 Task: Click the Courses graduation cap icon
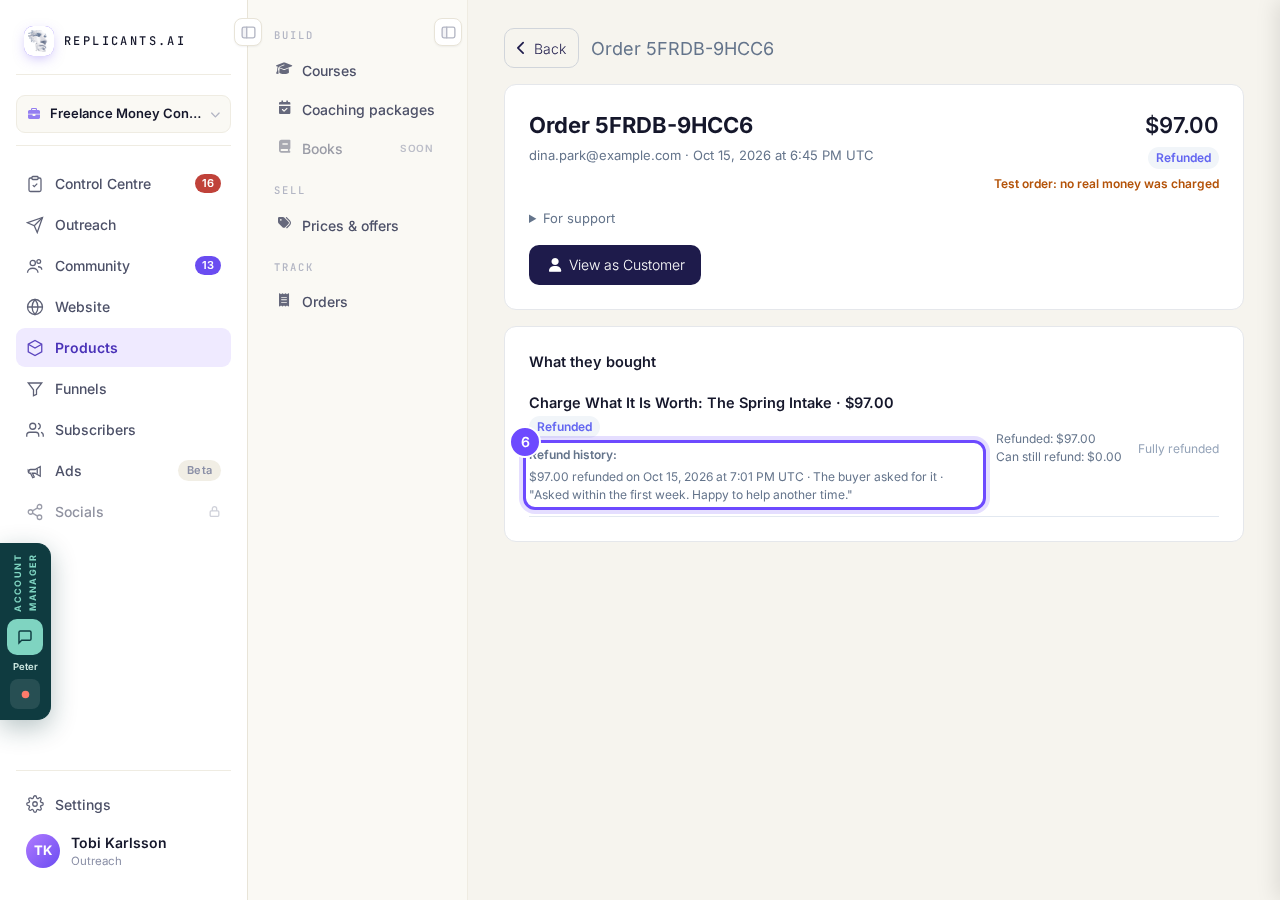tap(284, 70)
